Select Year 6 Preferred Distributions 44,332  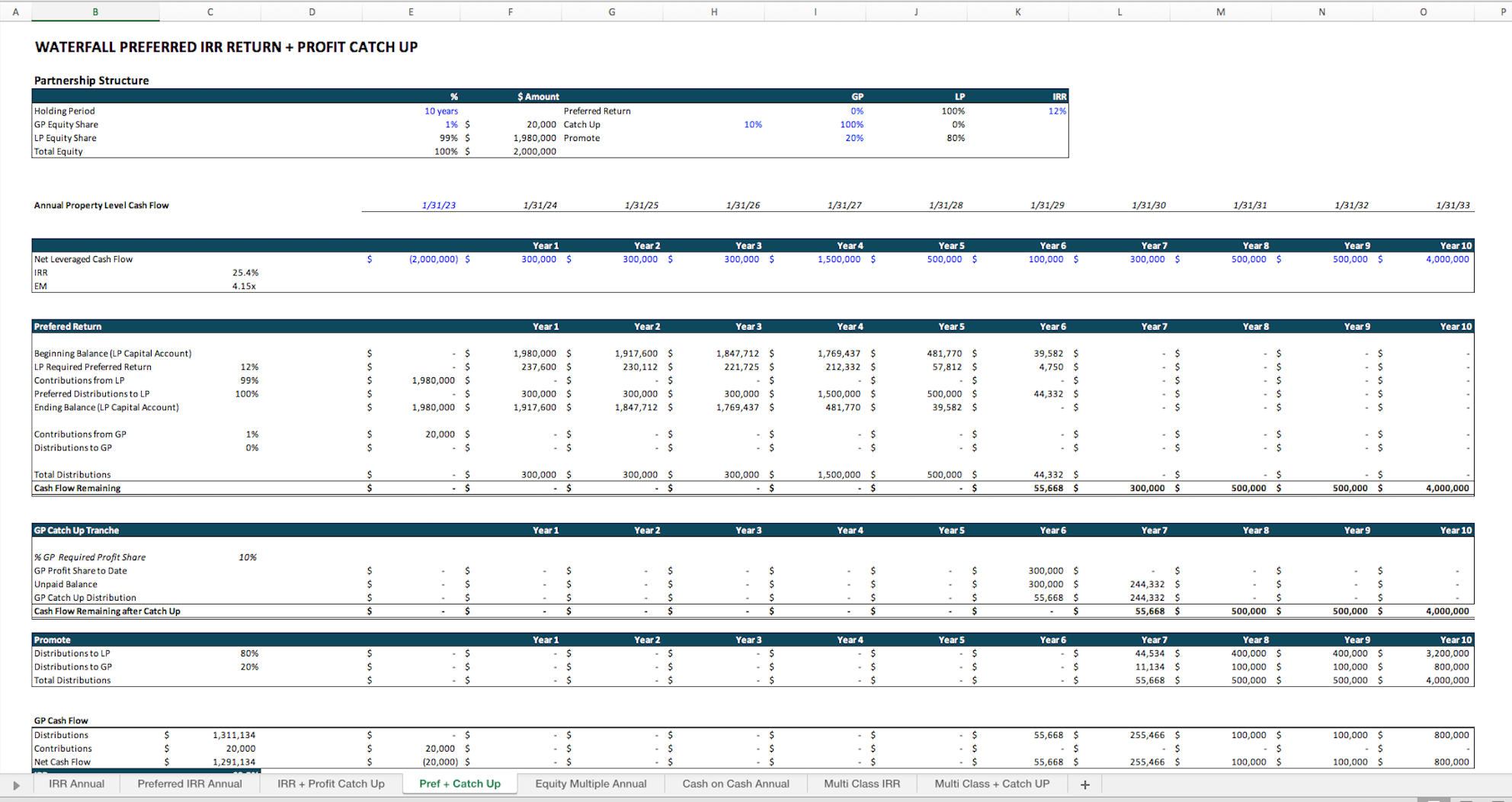point(1048,394)
